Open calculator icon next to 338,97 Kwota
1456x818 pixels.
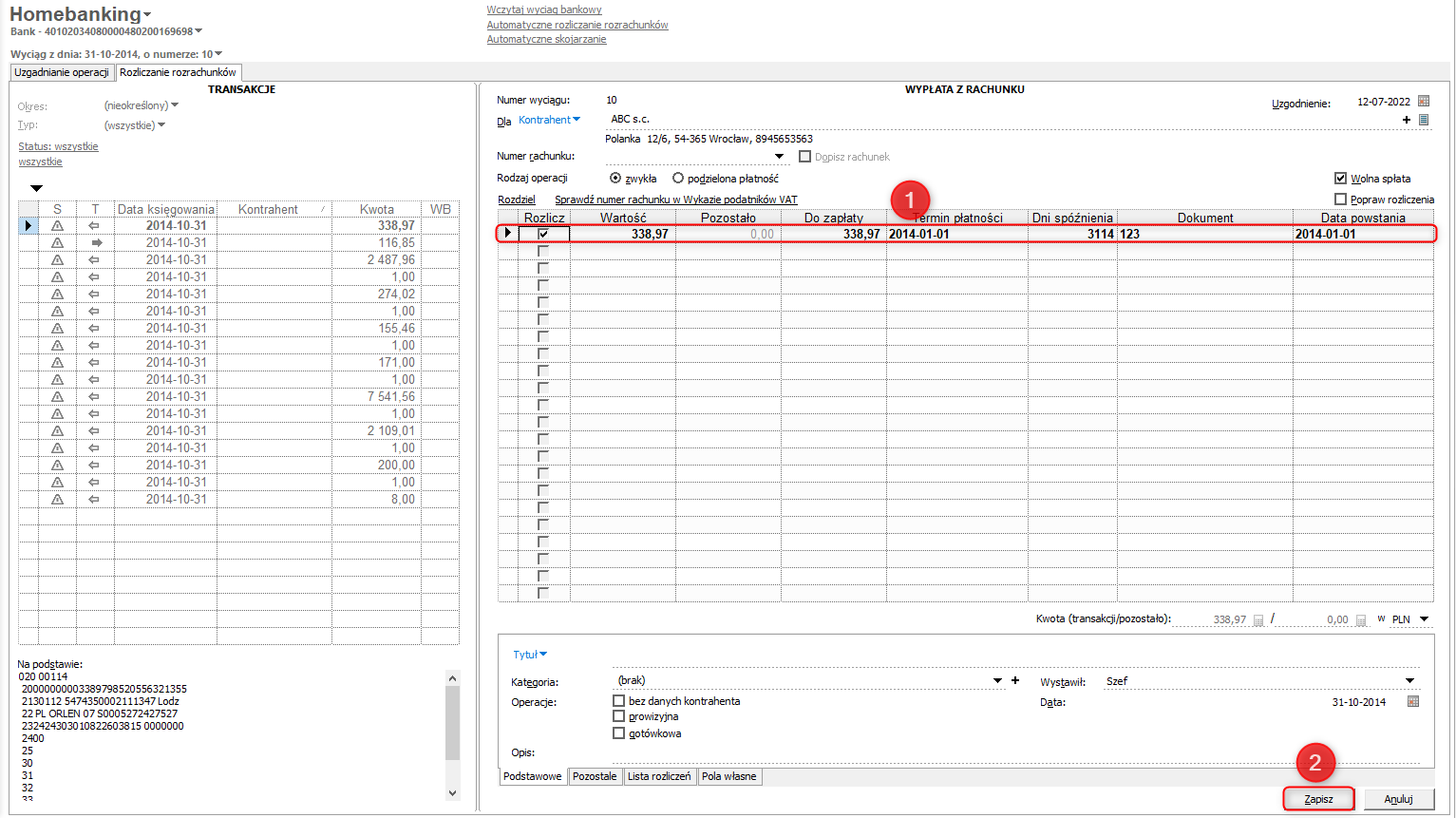click(1258, 620)
